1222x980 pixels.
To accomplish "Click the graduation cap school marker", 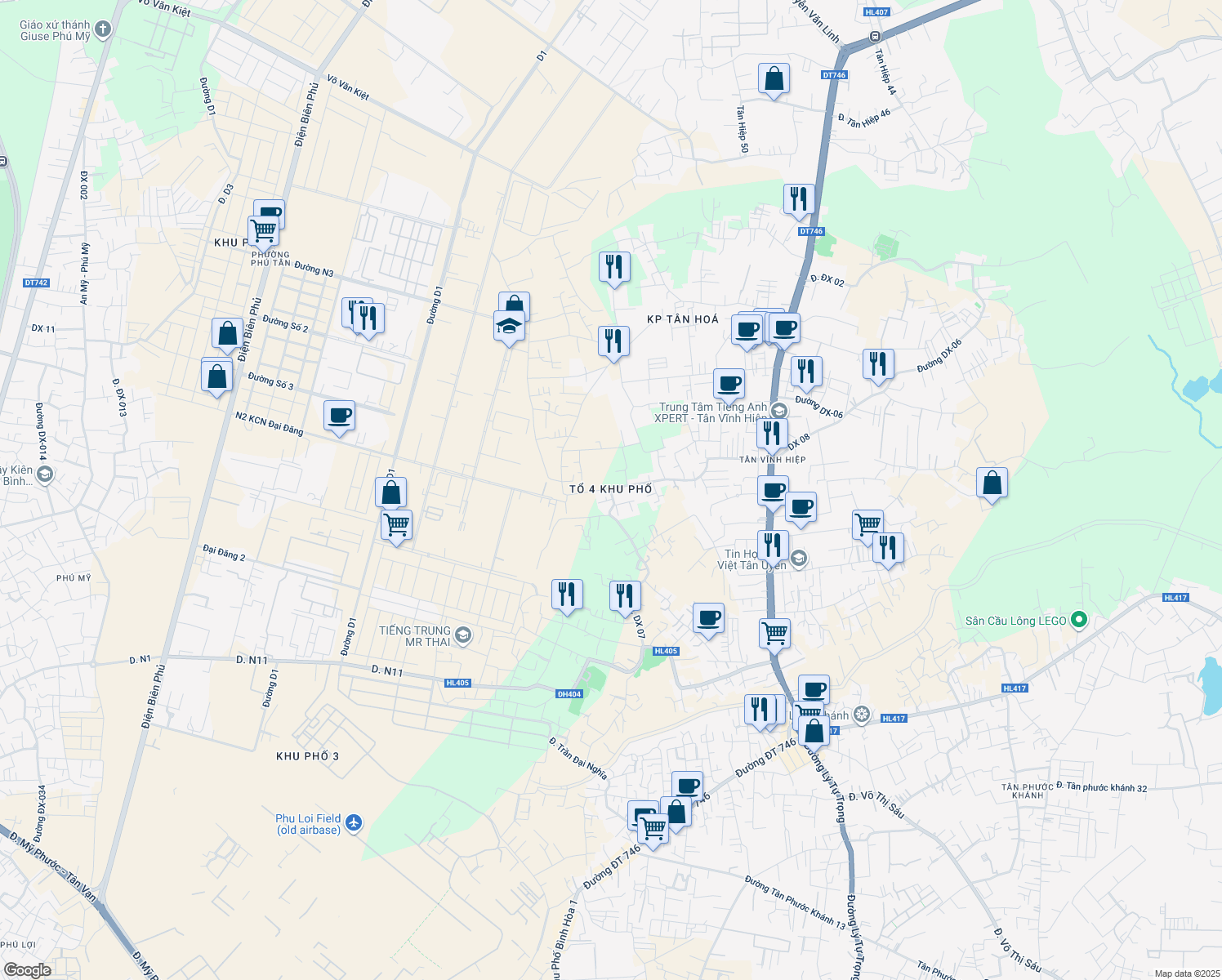I will click(509, 327).
